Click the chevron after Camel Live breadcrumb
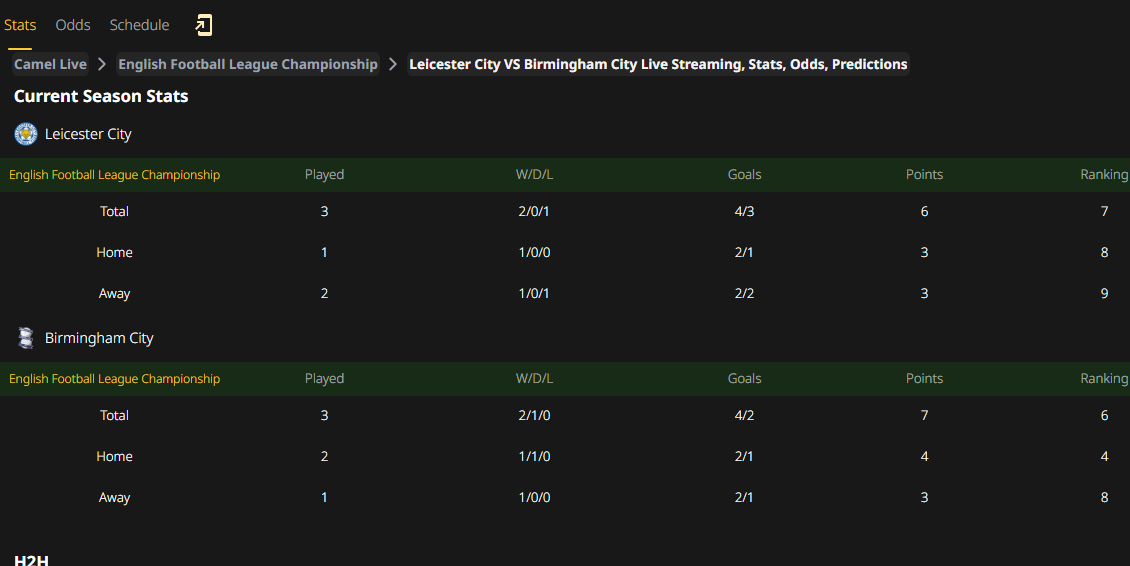 [102, 64]
